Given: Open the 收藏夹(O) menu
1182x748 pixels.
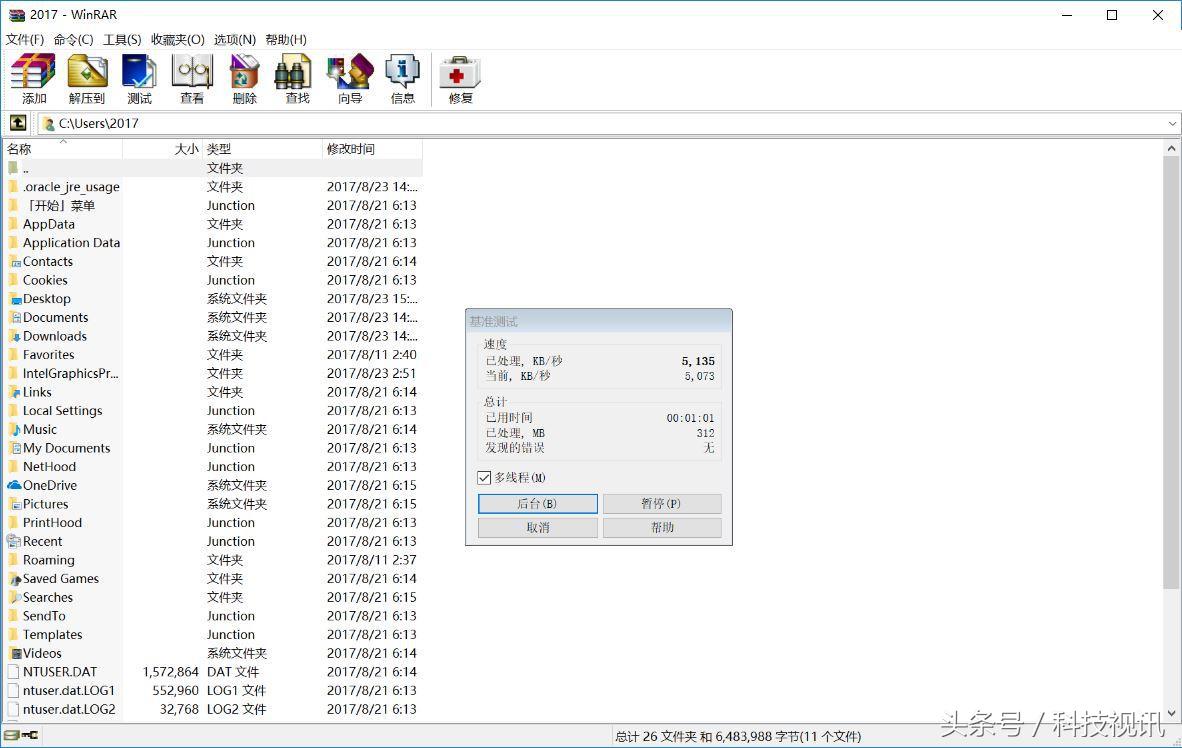Looking at the screenshot, I should click(177, 39).
